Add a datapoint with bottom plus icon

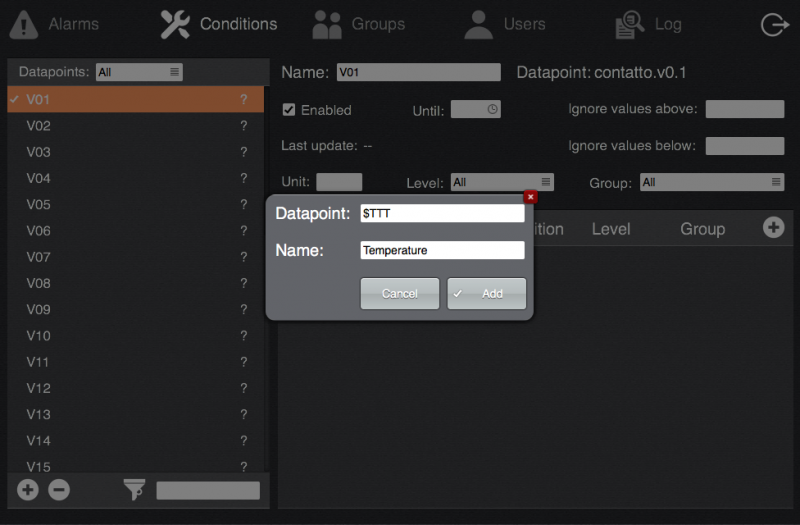28,490
